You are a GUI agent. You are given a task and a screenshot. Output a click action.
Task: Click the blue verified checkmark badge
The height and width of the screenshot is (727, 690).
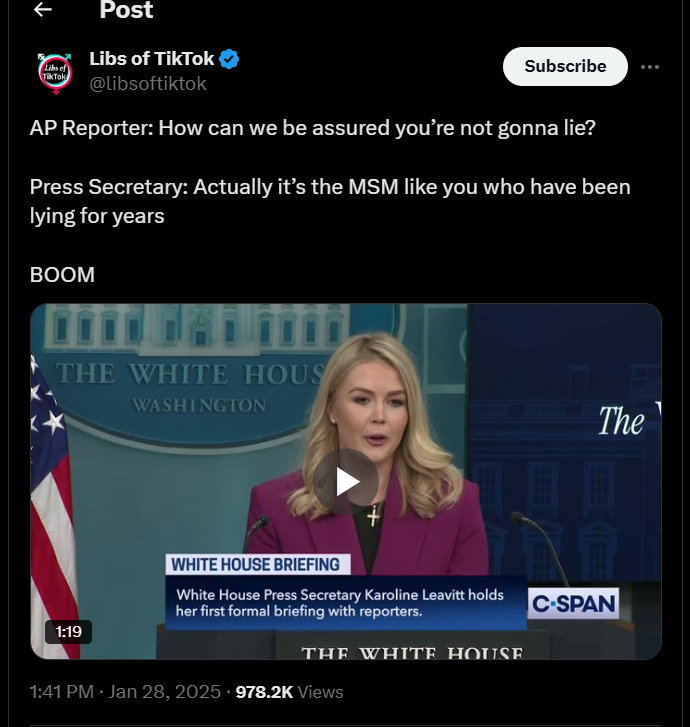click(x=229, y=59)
